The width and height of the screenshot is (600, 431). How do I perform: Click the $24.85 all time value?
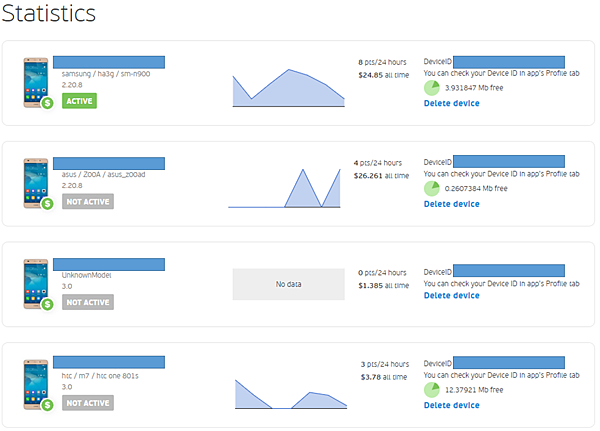[x=383, y=75]
